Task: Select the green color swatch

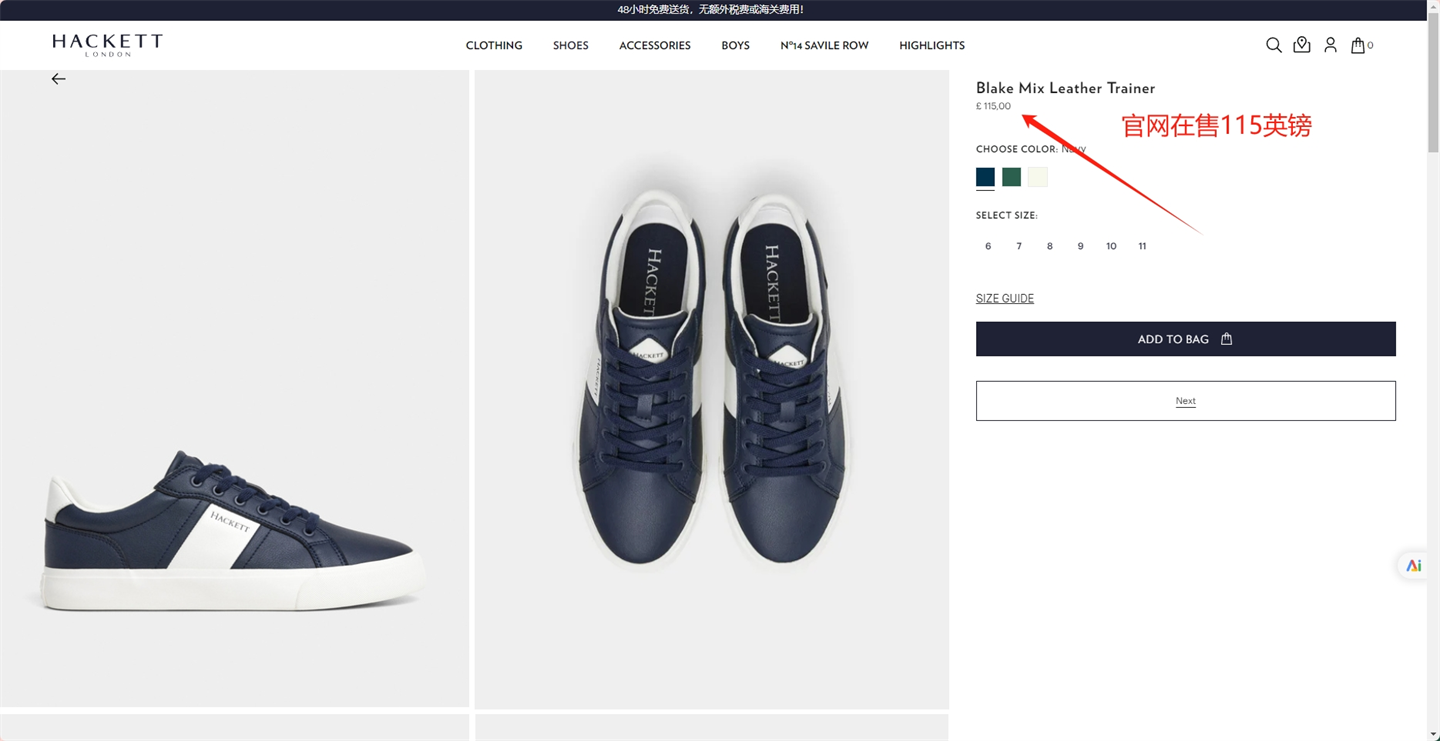Action: pyautogui.click(x=1011, y=177)
